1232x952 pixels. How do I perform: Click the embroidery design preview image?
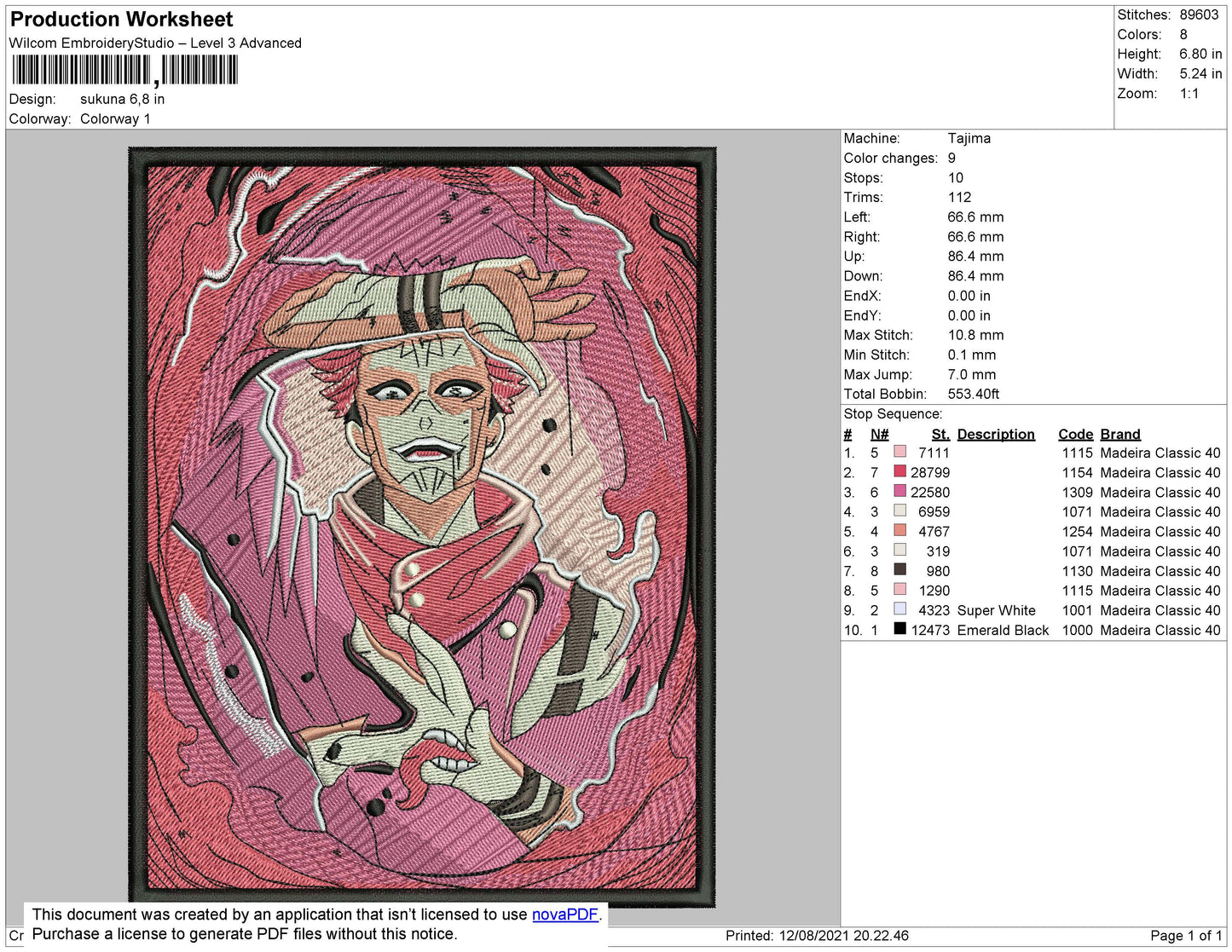click(422, 527)
